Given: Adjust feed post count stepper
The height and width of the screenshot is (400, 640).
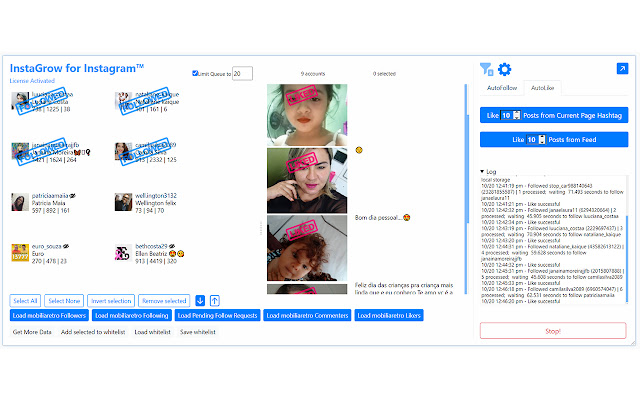Looking at the screenshot, I should click(x=542, y=140).
